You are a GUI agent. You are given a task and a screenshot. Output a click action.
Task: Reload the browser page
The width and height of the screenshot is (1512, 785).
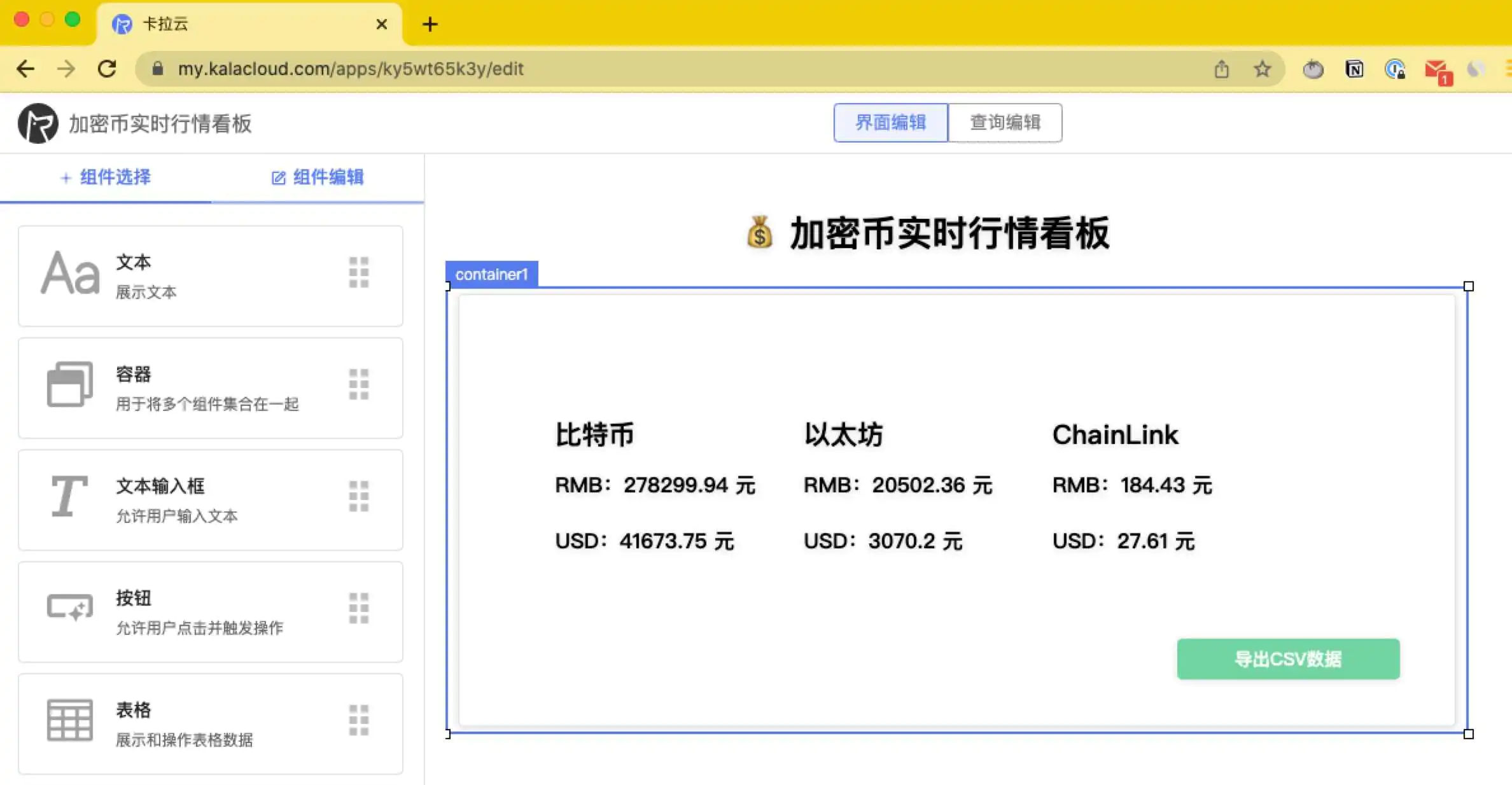click(107, 69)
